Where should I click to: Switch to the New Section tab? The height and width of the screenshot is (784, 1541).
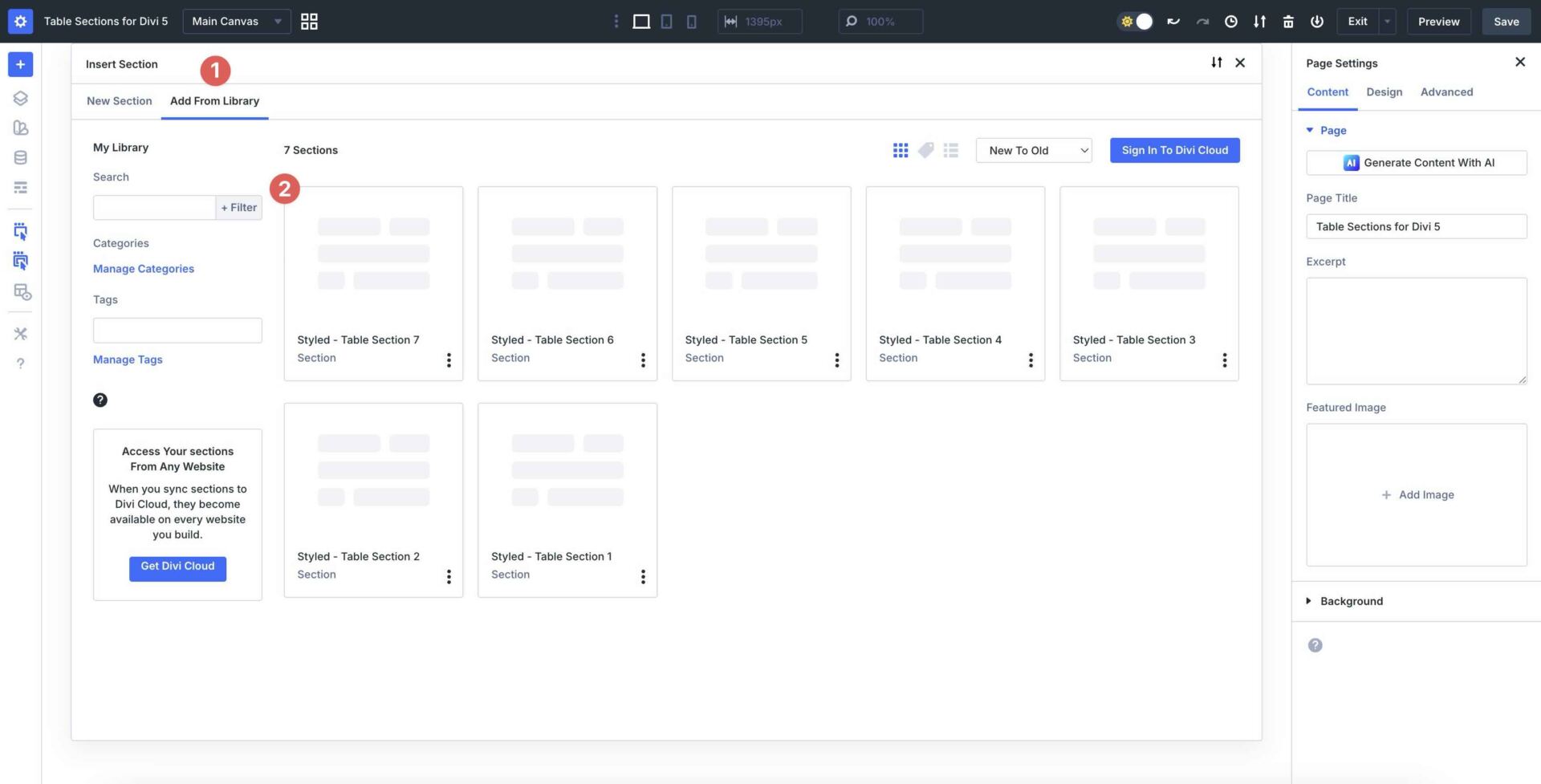(x=119, y=101)
